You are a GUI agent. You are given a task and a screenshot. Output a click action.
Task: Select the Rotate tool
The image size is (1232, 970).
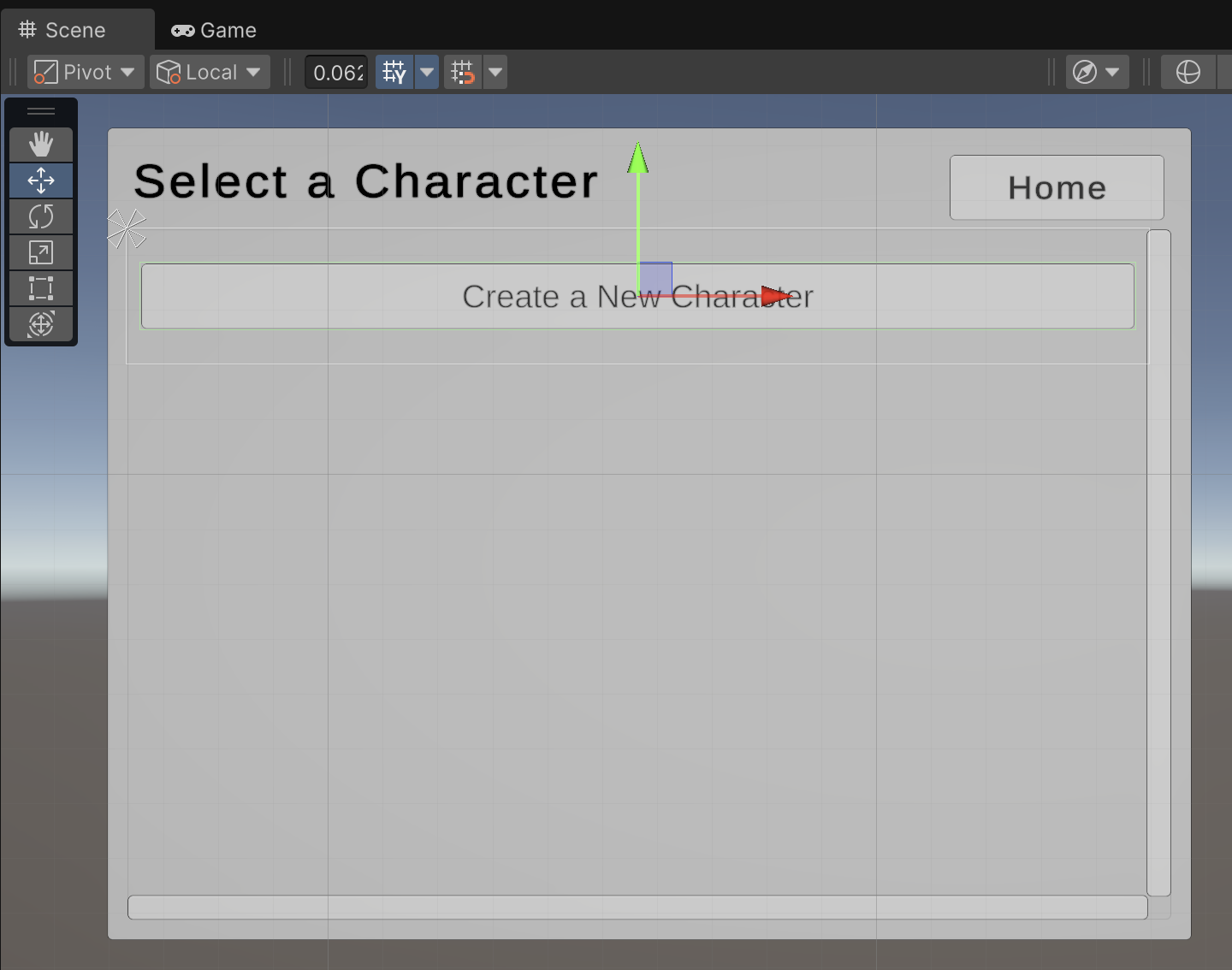click(41, 216)
